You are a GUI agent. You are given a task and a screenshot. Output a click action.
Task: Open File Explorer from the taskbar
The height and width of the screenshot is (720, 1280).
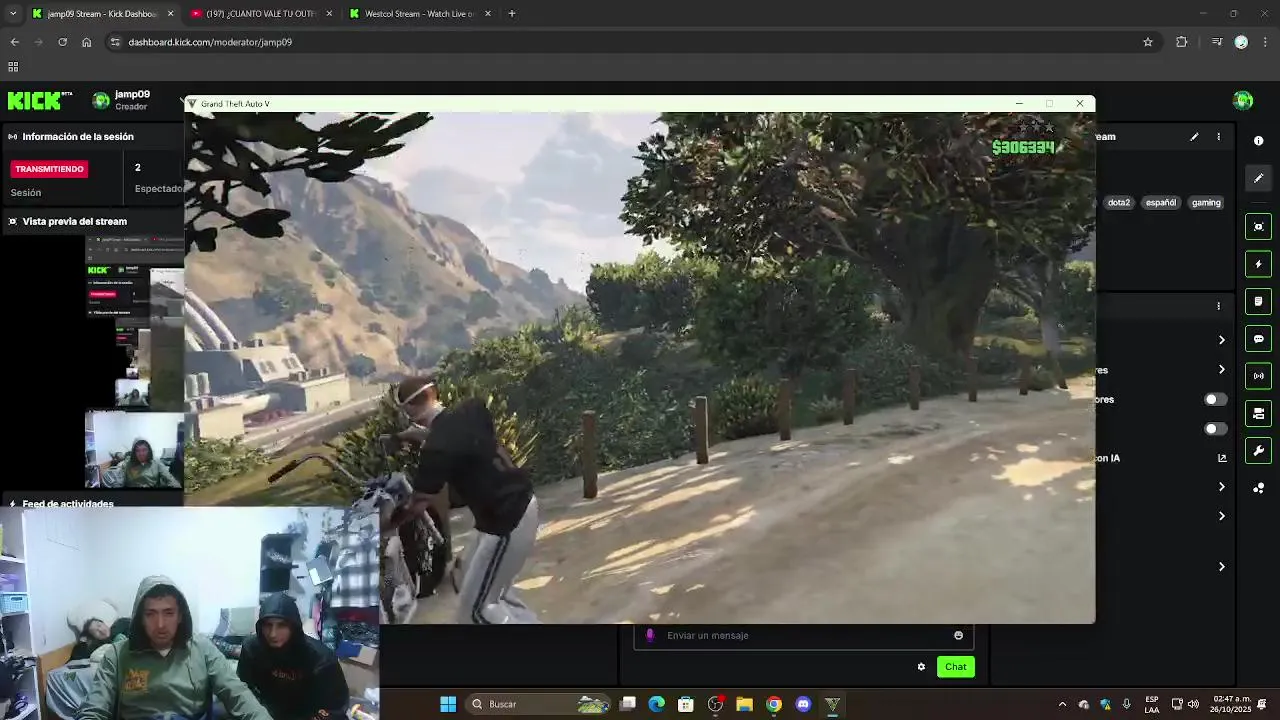(744, 704)
